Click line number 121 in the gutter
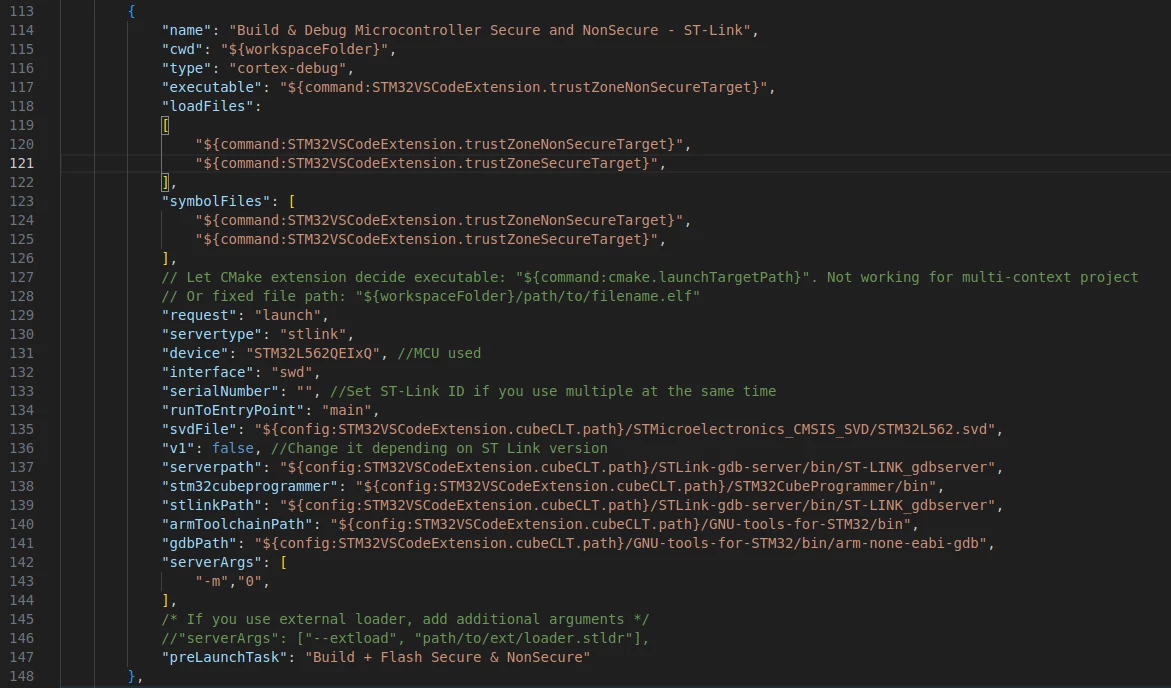Screen dimensions: 1171x688 pyautogui.click(x=22, y=163)
